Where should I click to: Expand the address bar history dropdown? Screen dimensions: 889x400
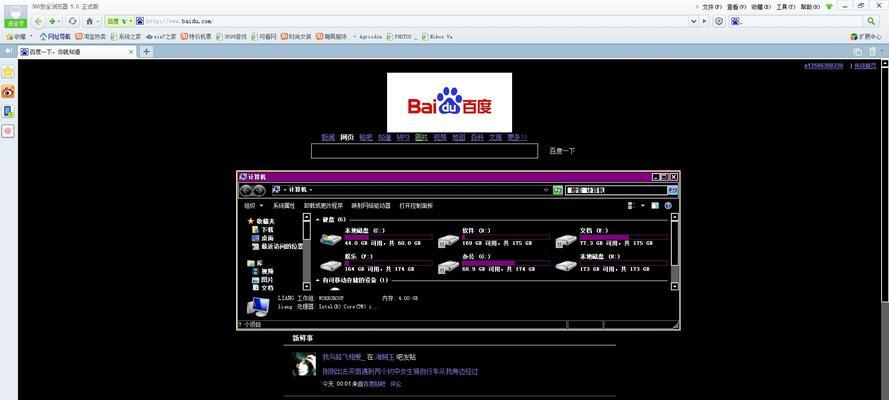point(693,21)
